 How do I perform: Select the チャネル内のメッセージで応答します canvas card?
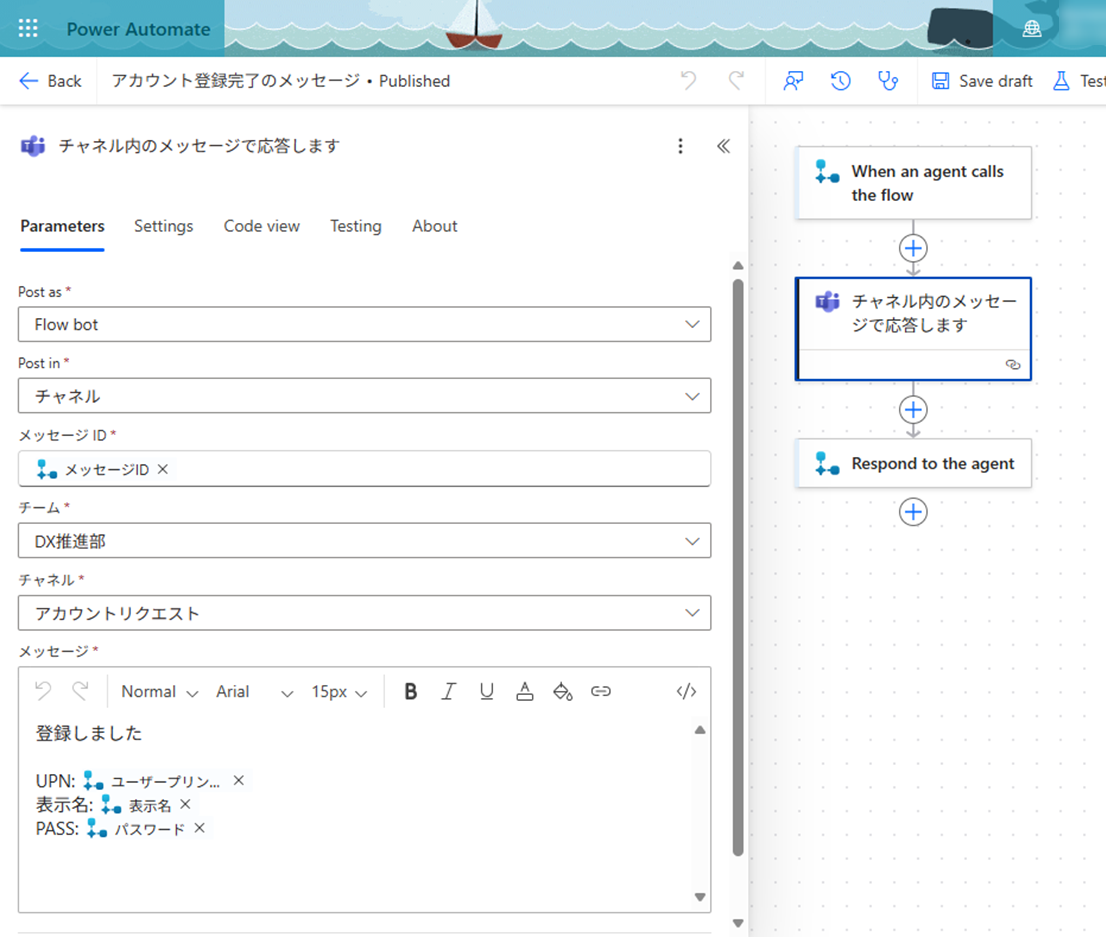(913, 329)
